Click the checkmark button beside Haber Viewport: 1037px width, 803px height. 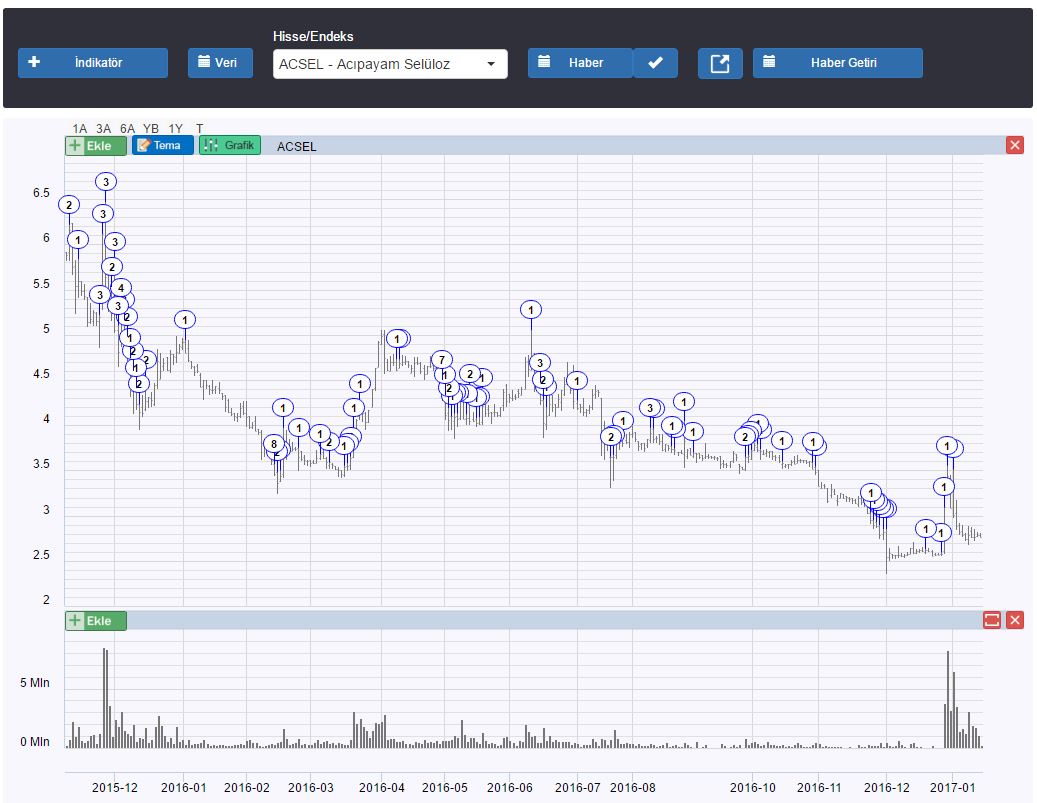(655, 63)
